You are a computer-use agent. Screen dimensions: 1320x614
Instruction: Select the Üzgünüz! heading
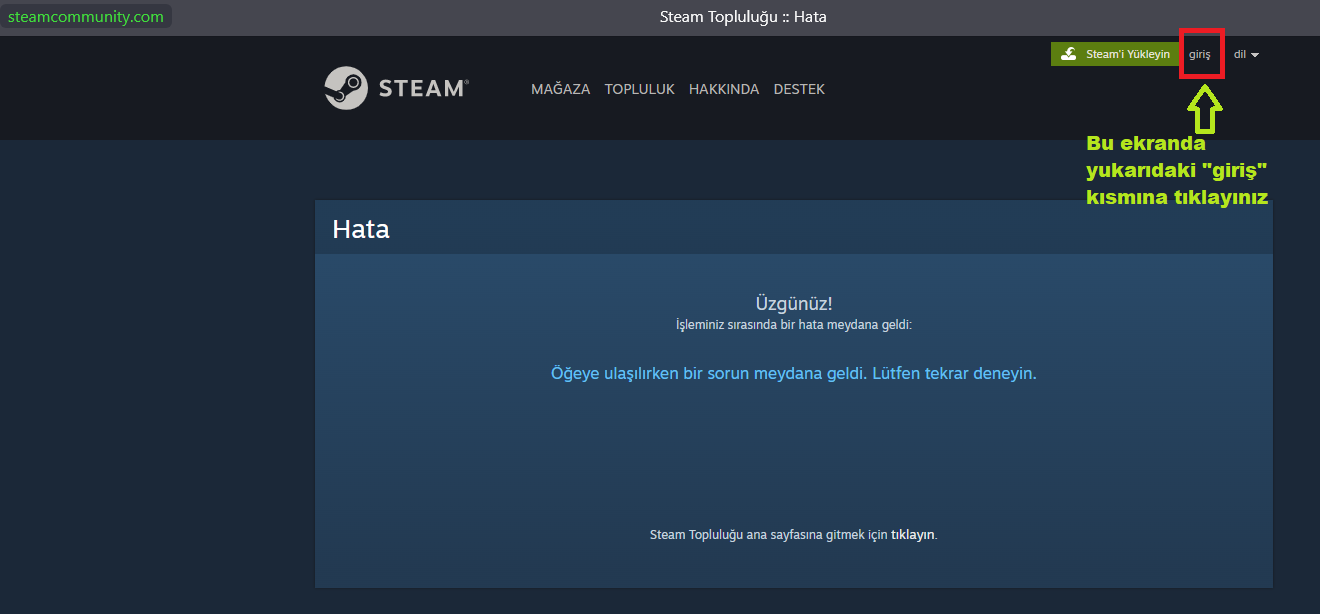[x=794, y=303]
